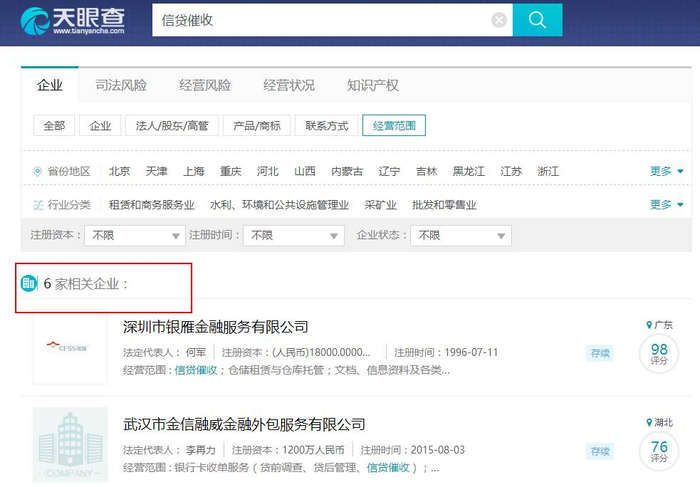Viewport: 700px width, 487px height.
Task: Click the magnifier search button
Action: tap(537, 20)
